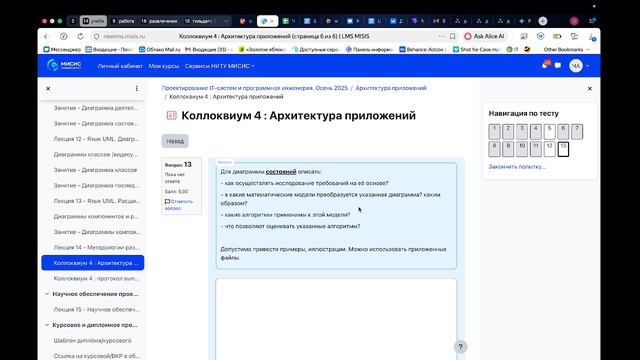Jump to question 4 in navigation
The height and width of the screenshot is (360, 640).
pyautogui.click(x=536, y=132)
